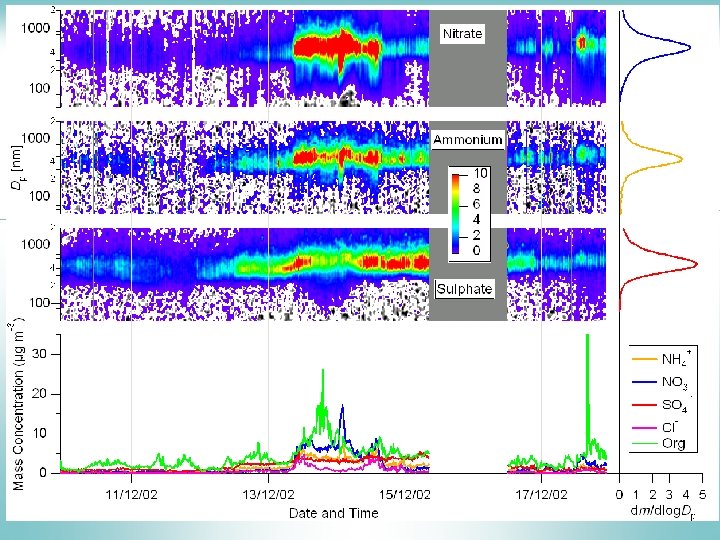
Task: Click the 100 tick in the Sulphate panel
Action: point(39,303)
